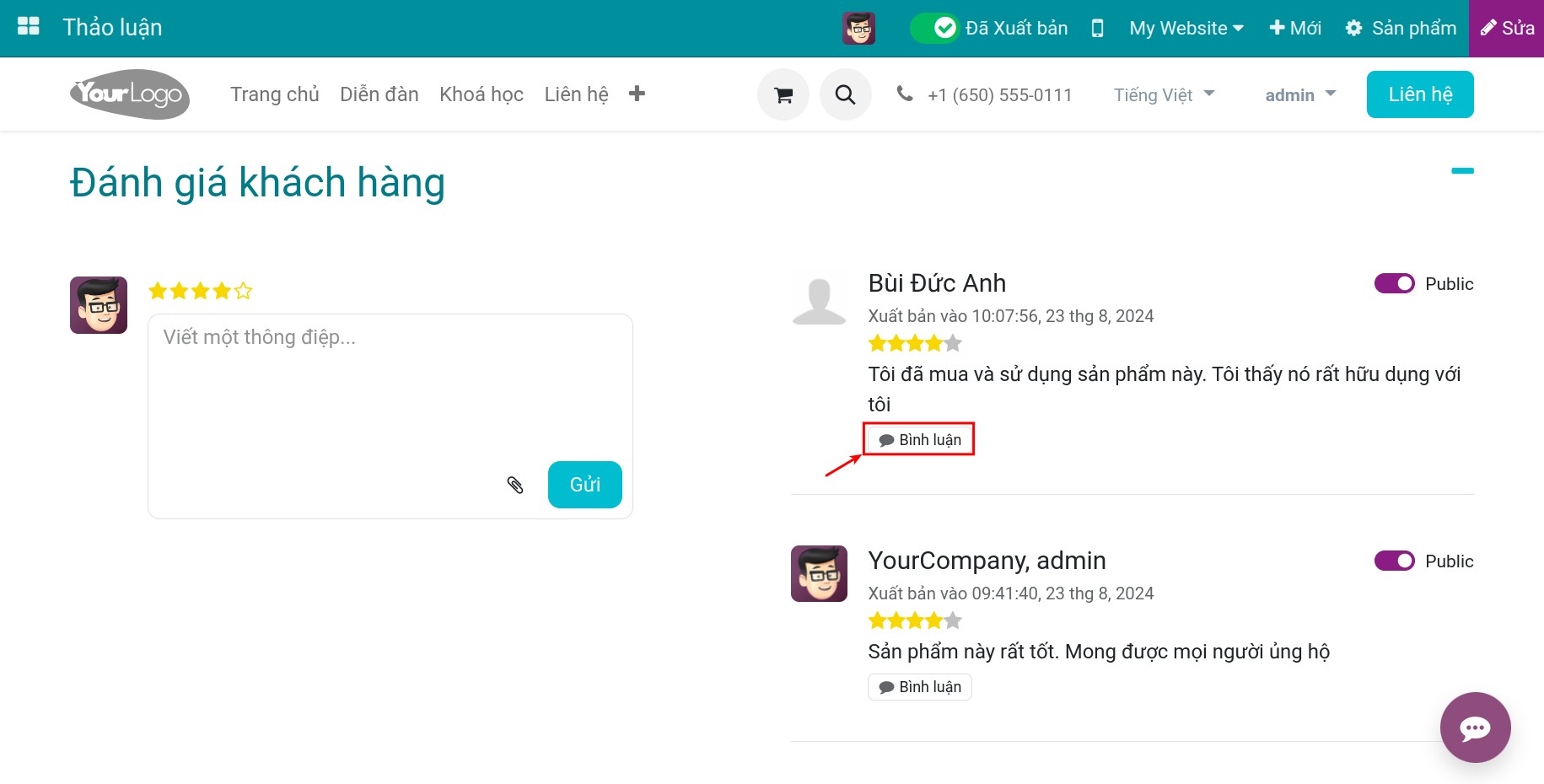Image resolution: width=1544 pixels, height=784 pixels.
Task: Click the Bùi Đức Anh reviewer name
Action: click(x=937, y=283)
